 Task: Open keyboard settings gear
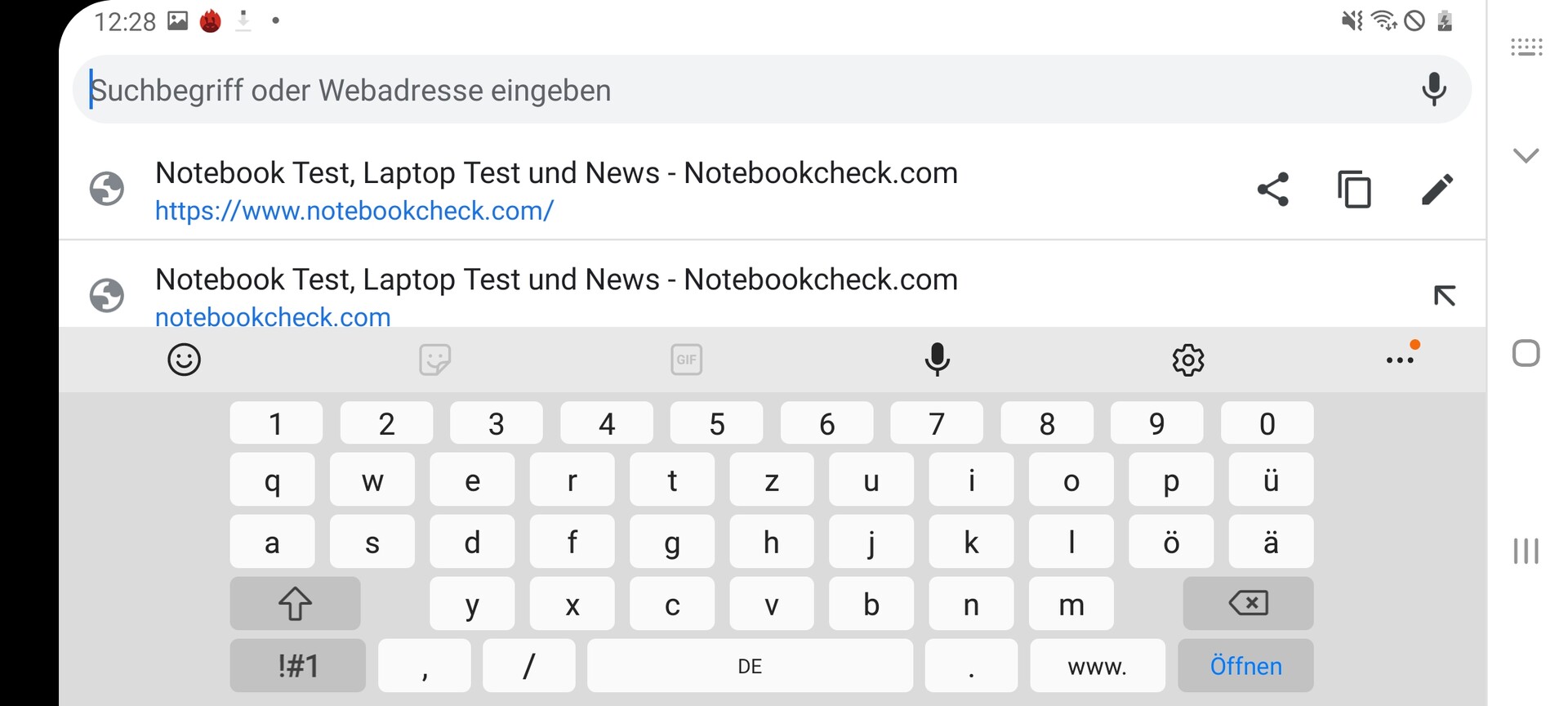point(1188,360)
